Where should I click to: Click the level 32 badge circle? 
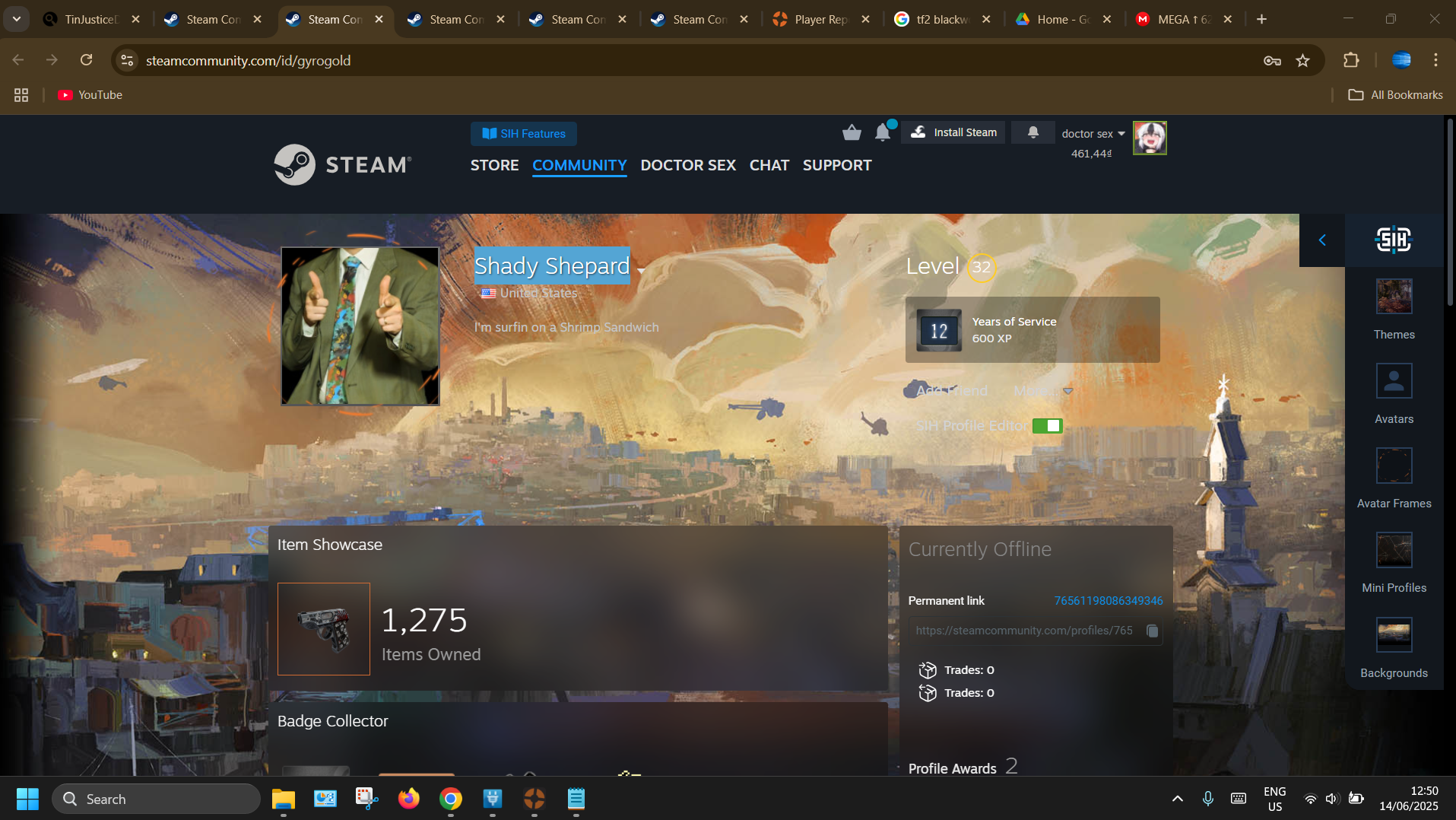click(x=982, y=267)
